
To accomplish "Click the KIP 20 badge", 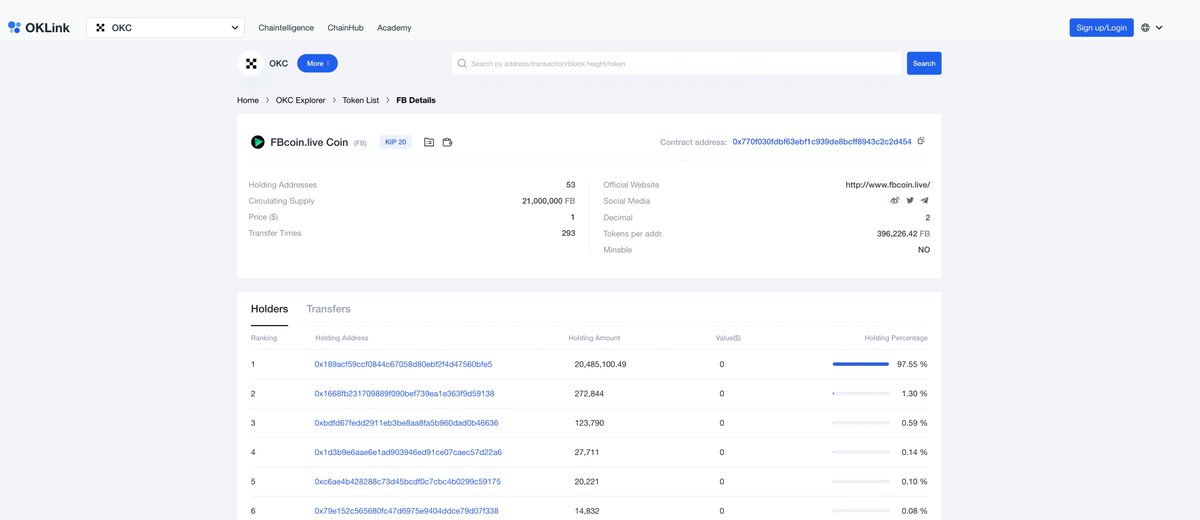I will pyautogui.click(x=395, y=142).
